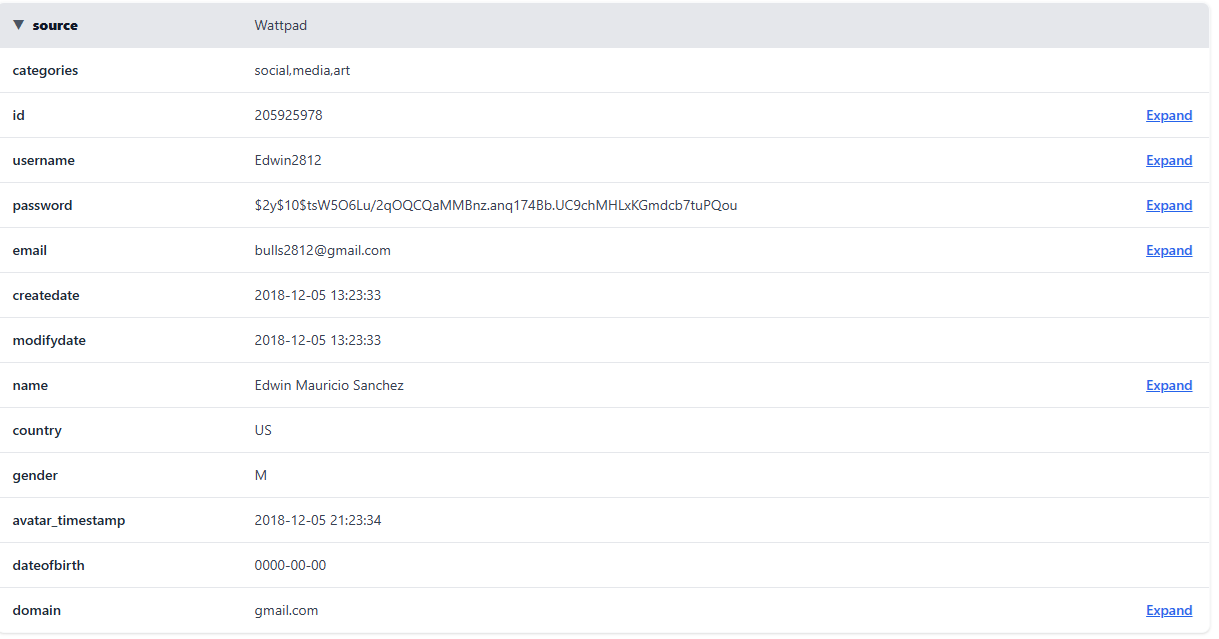Click the modifydate timestamp value

coord(318,340)
